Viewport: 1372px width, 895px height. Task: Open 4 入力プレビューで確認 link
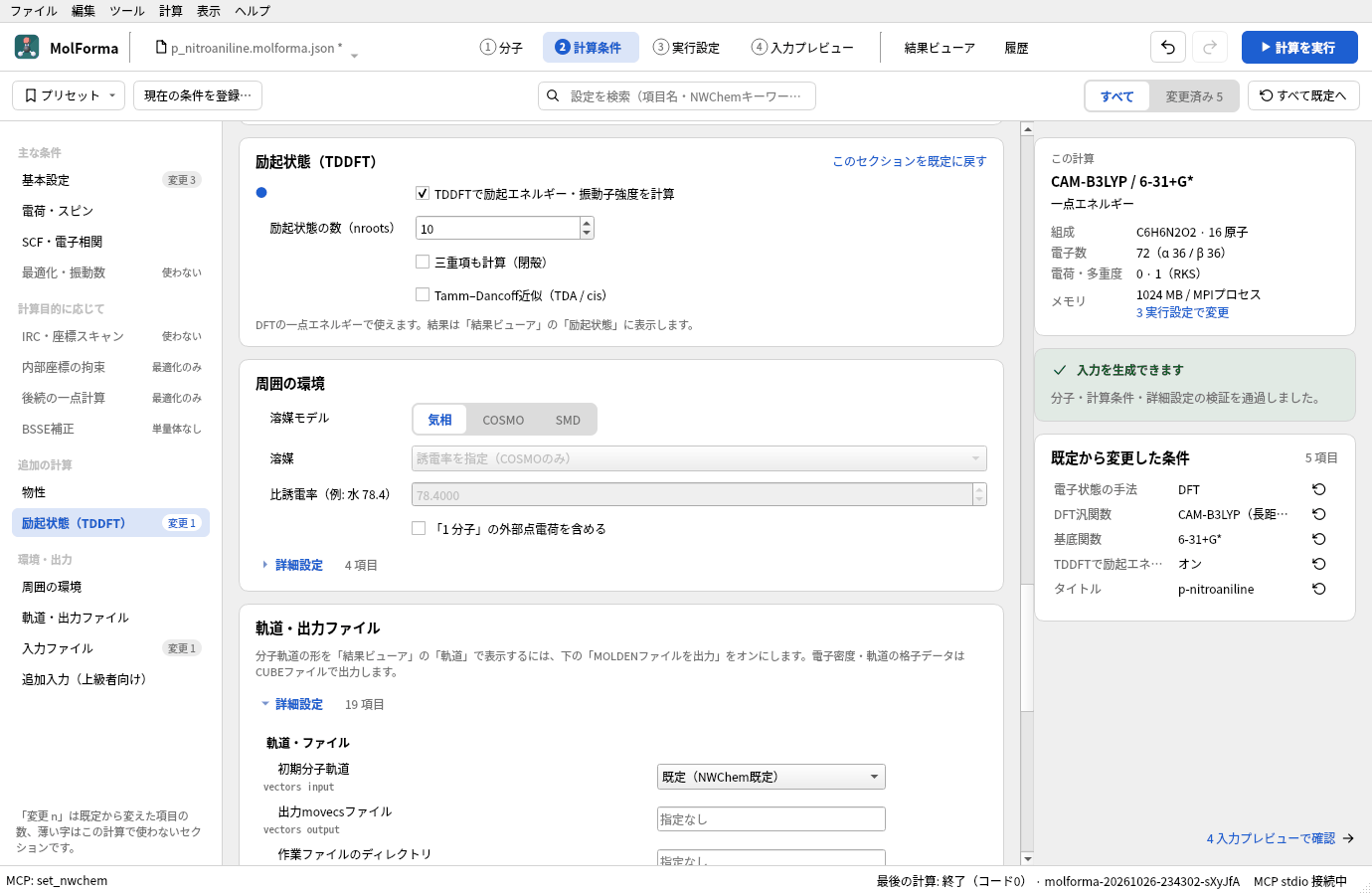click(1281, 838)
